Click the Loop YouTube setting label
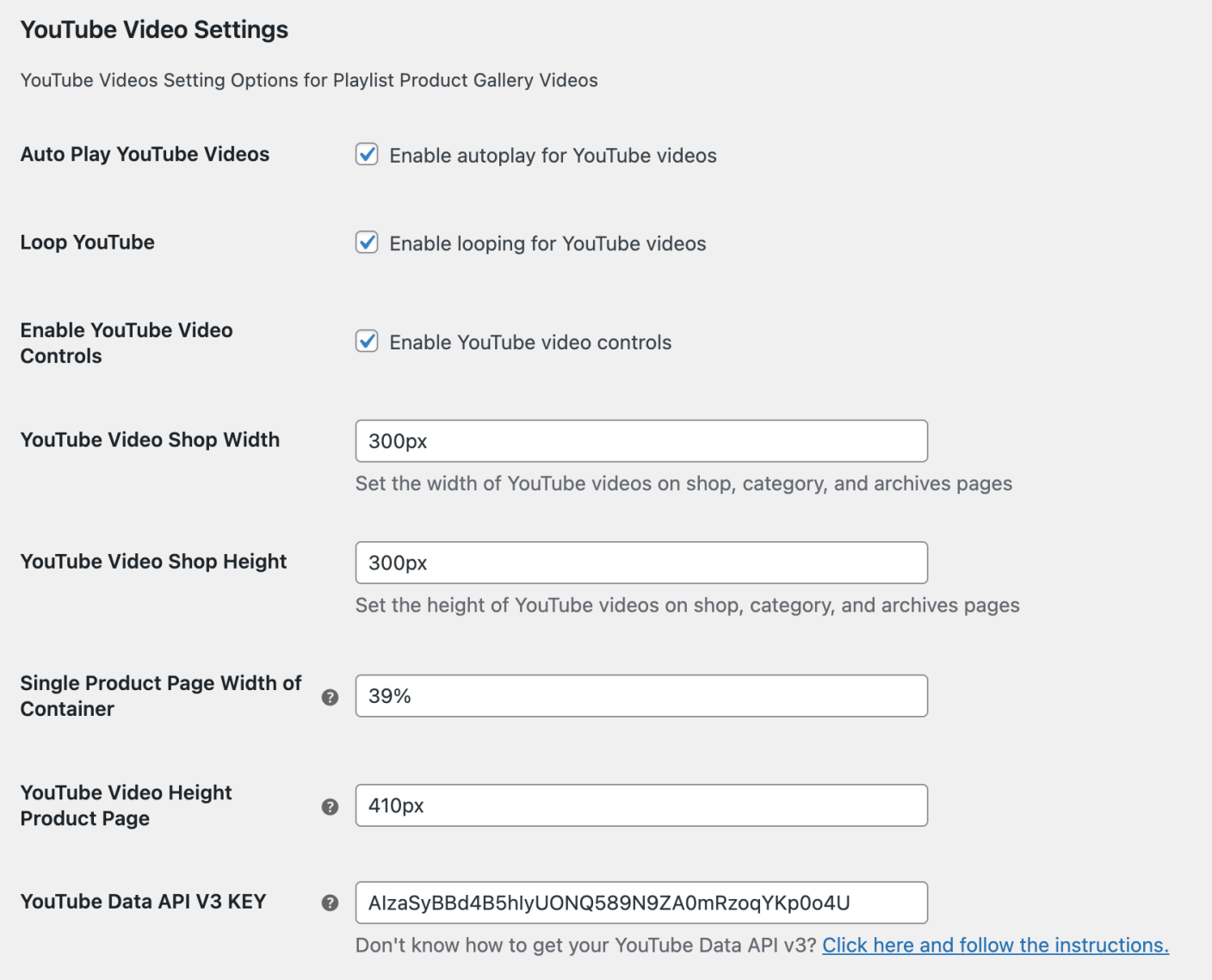The image size is (1212, 980). point(87,243)
